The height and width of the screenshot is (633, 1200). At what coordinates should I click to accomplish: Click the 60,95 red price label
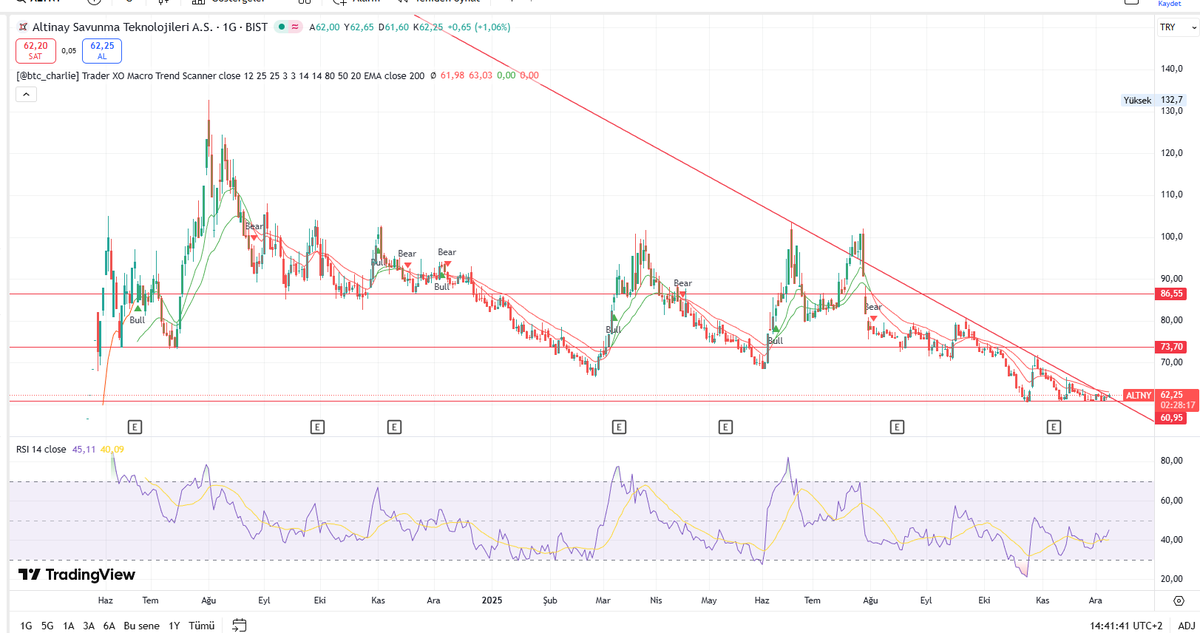click(1171, 418)
